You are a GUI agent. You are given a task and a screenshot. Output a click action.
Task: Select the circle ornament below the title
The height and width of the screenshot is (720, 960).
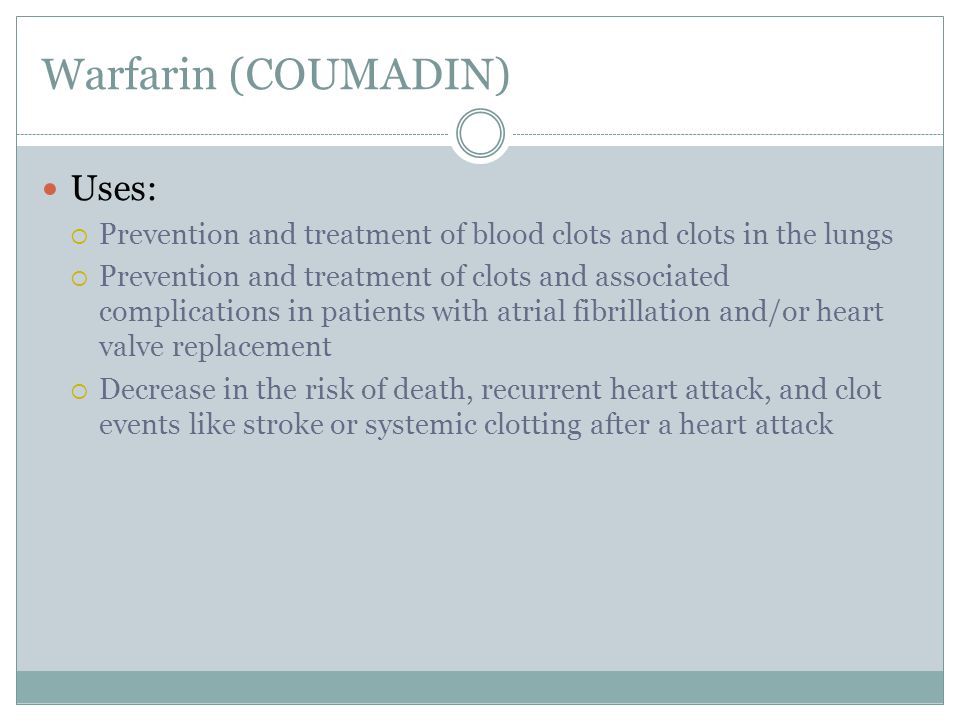[481, 133]
